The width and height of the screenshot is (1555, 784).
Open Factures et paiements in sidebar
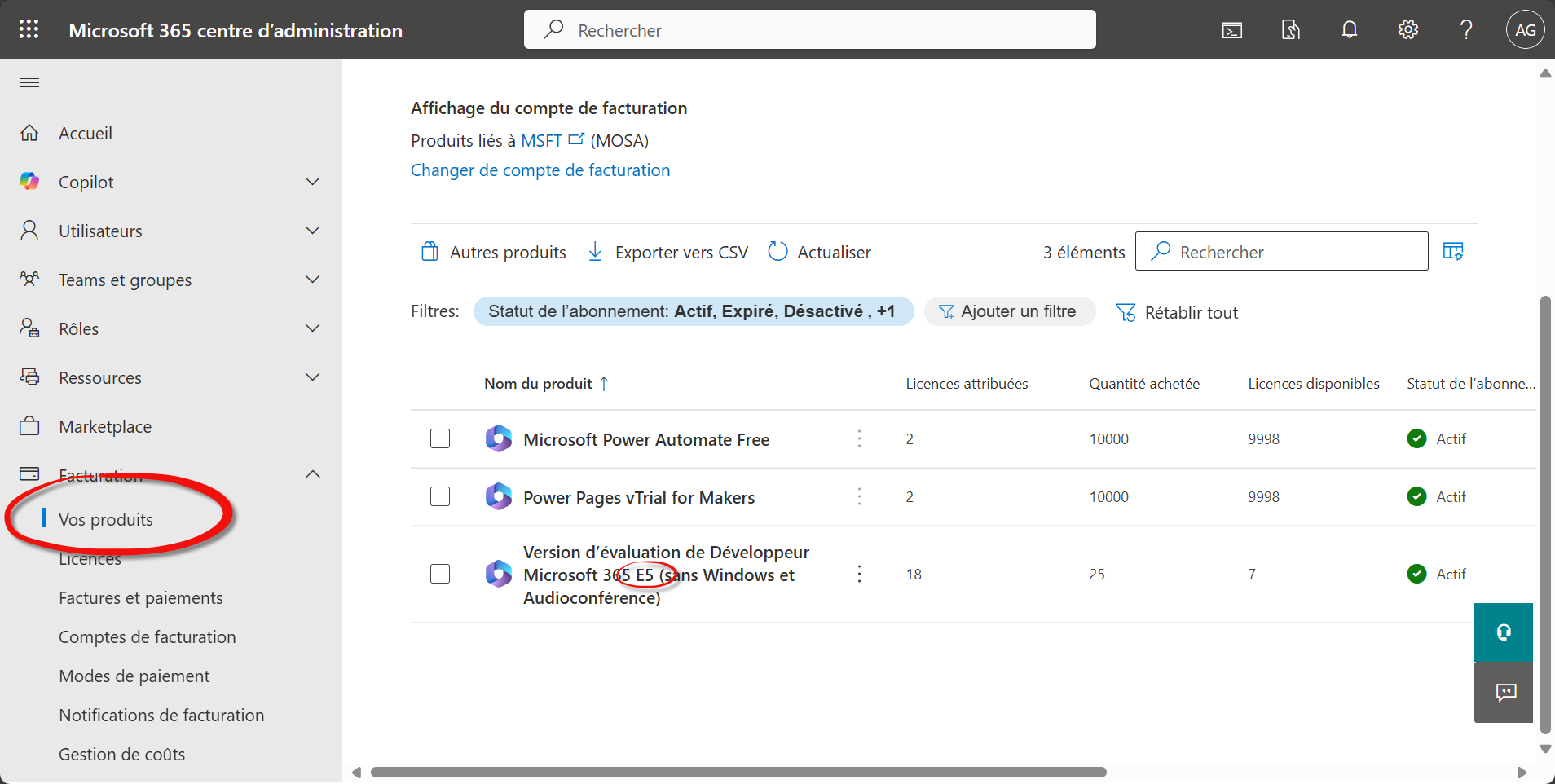coord(140,598)
